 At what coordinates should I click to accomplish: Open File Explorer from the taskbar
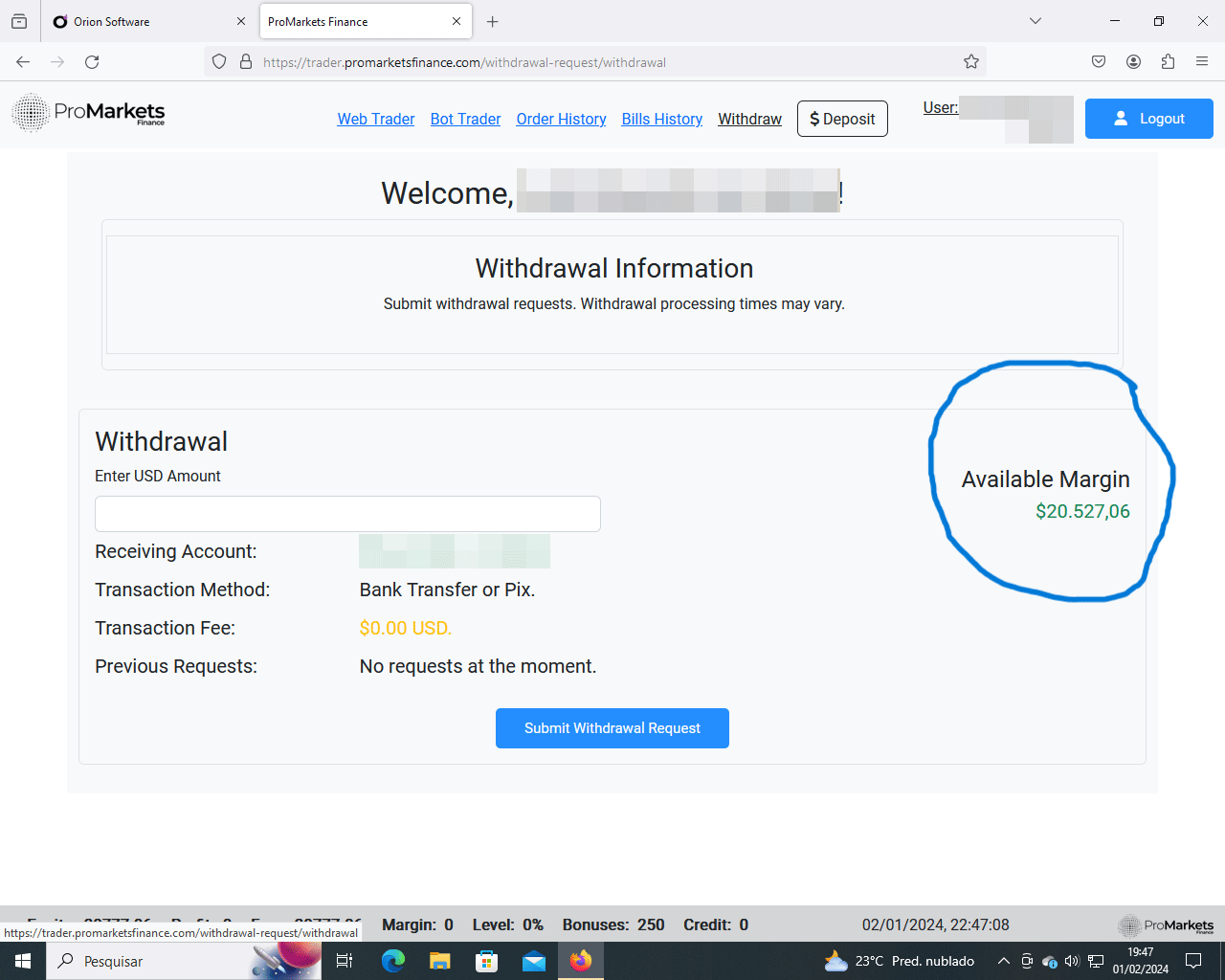pos(439,961)
